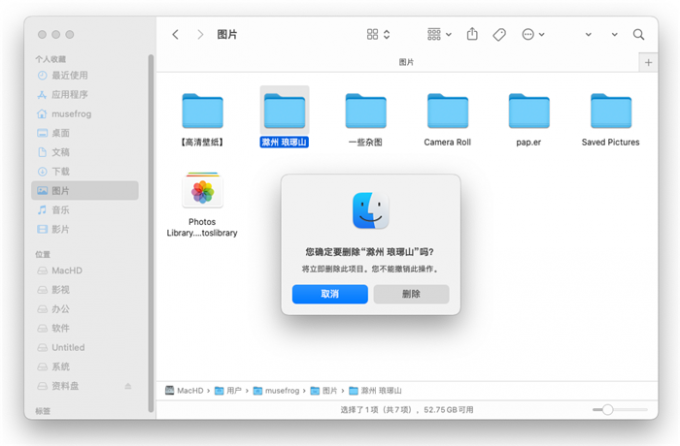
Task: Open 文稿 in sidebar
Action: [x=85, y=152]
